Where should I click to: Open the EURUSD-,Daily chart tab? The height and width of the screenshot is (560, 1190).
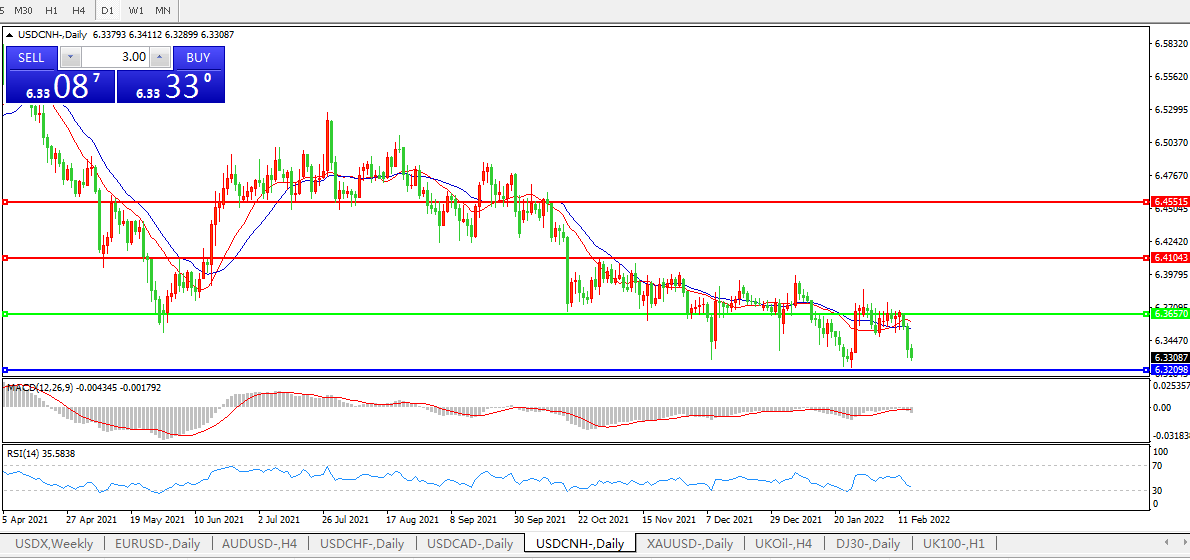pos(157,544)
